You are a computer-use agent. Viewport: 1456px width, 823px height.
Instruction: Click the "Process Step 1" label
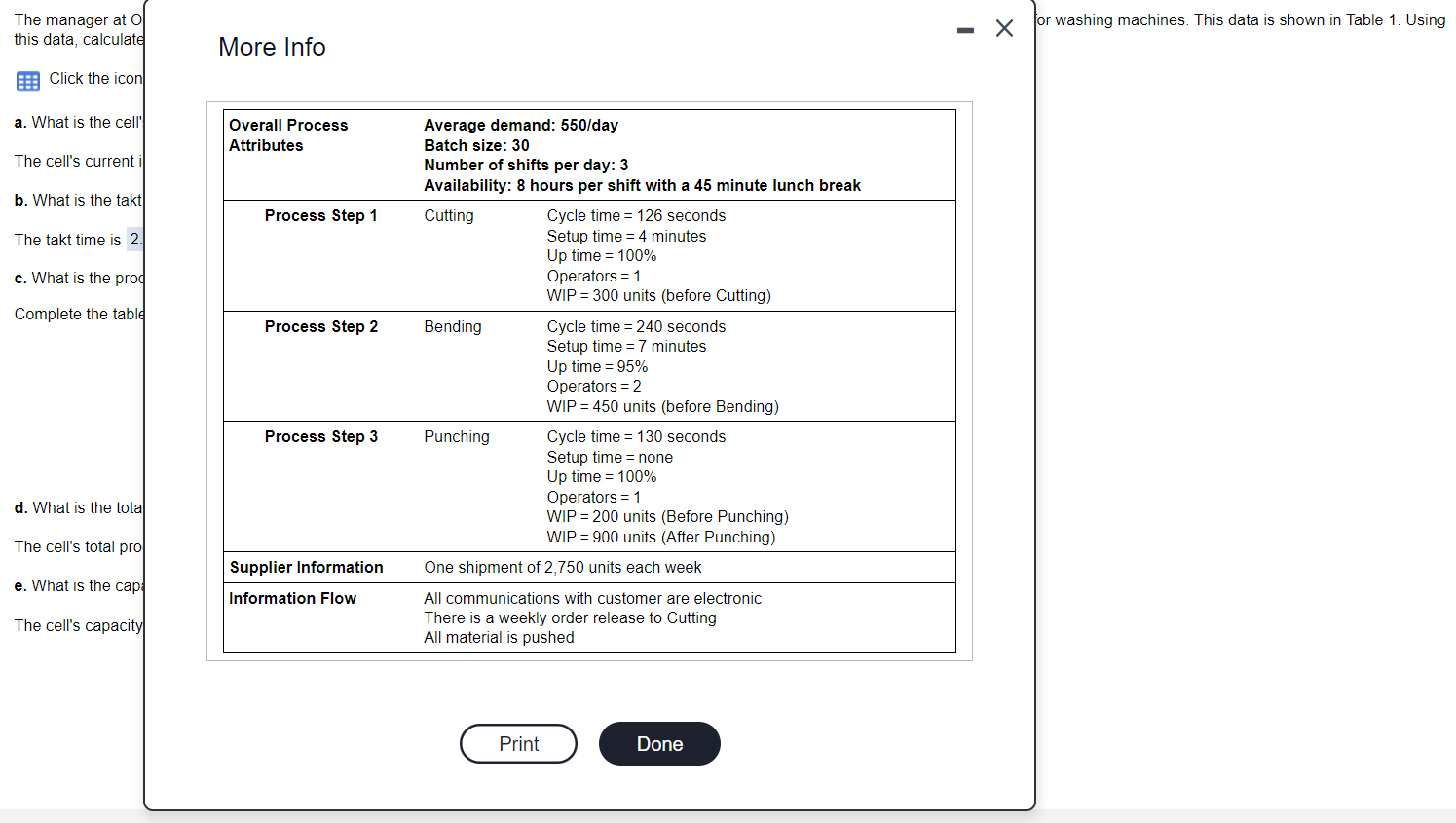[320, 215]
